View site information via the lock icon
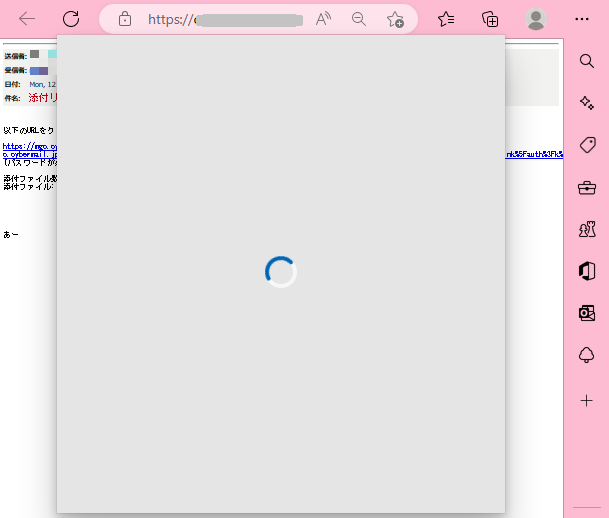This screenshot has height=518, width=609. (125, 19)
